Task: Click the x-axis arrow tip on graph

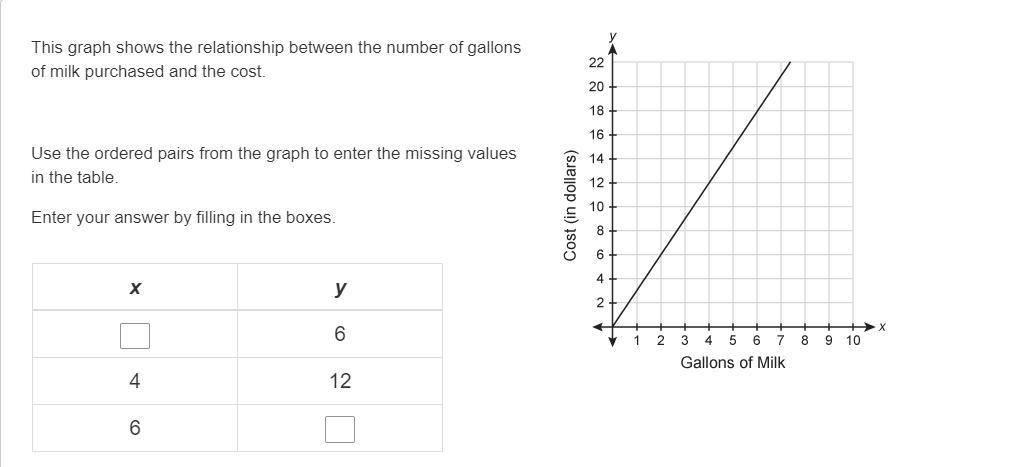Action: tap(870, 326)
